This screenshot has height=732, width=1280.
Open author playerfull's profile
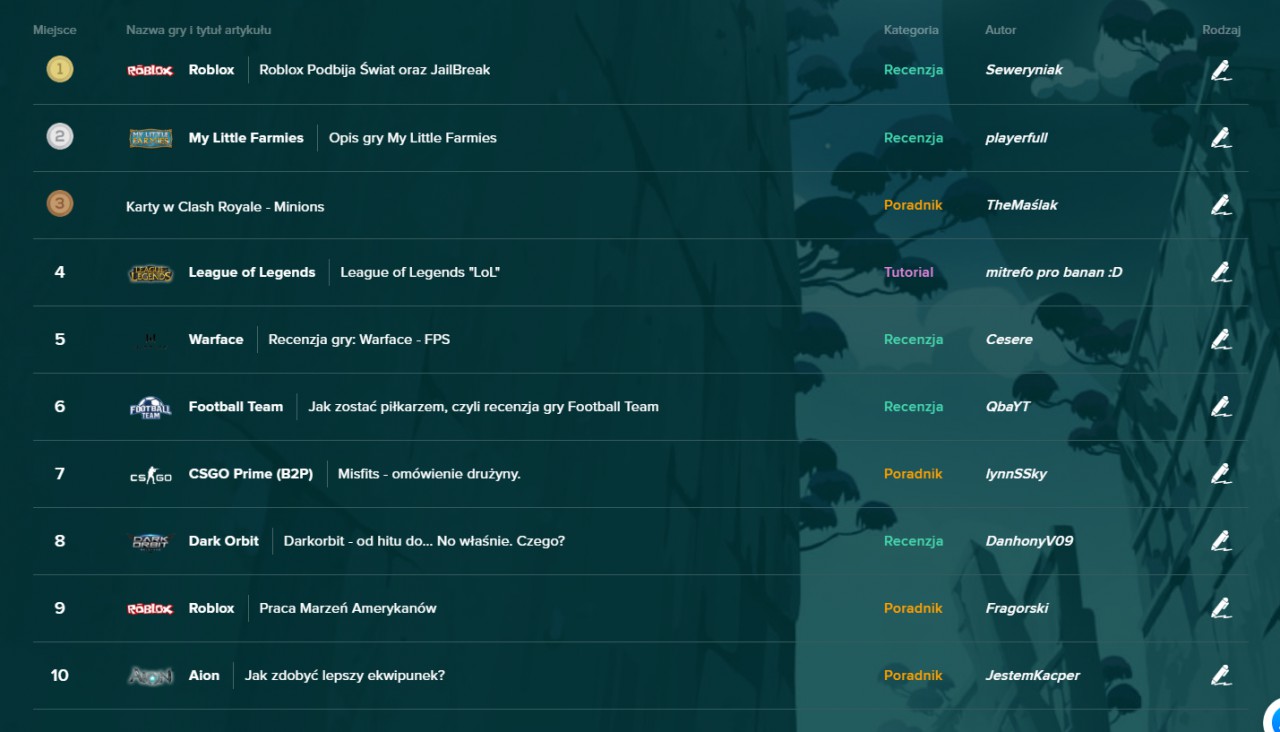[1016, 138]
